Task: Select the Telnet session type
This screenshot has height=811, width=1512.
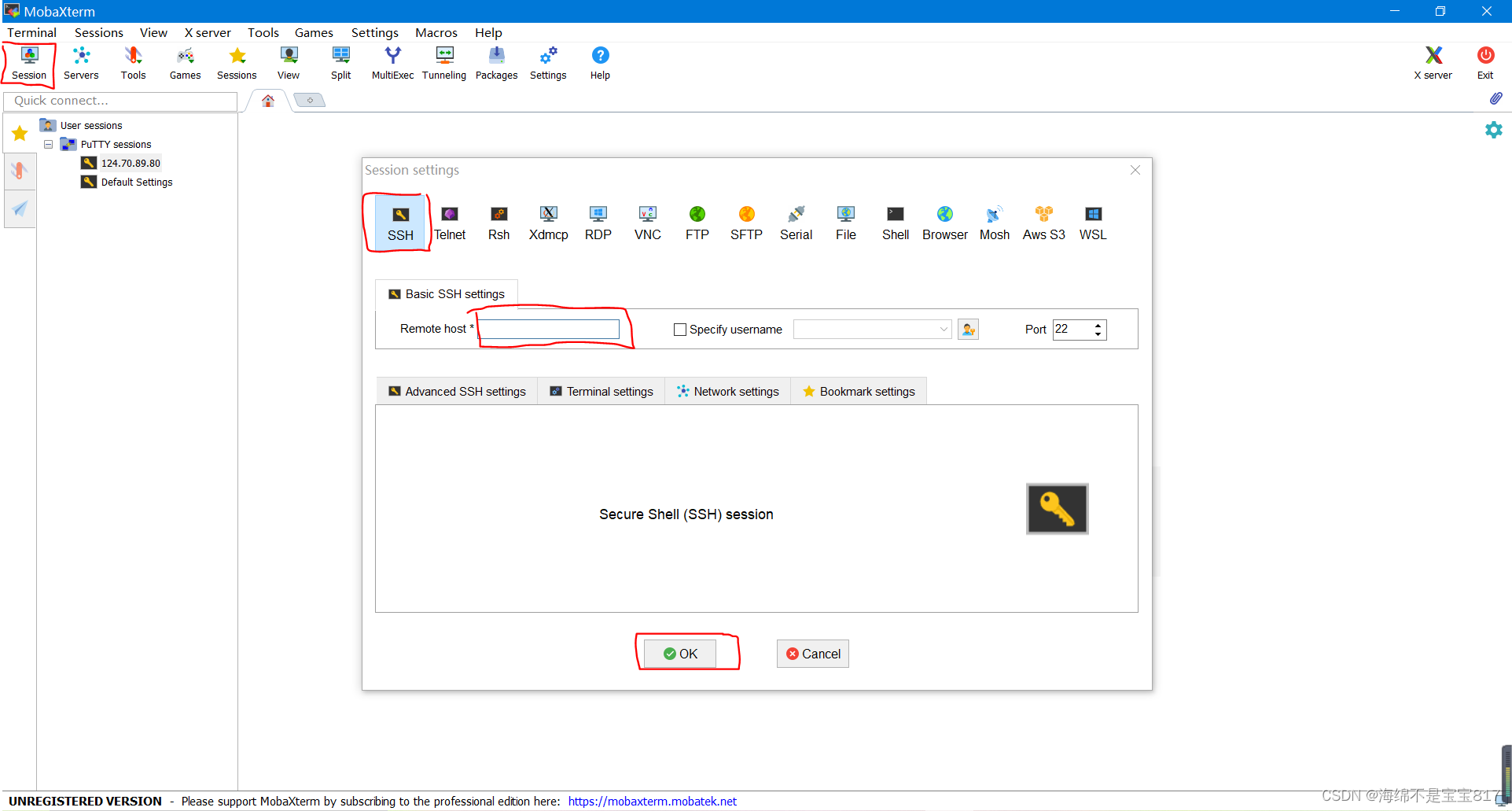Action: [x=450, y=223]
